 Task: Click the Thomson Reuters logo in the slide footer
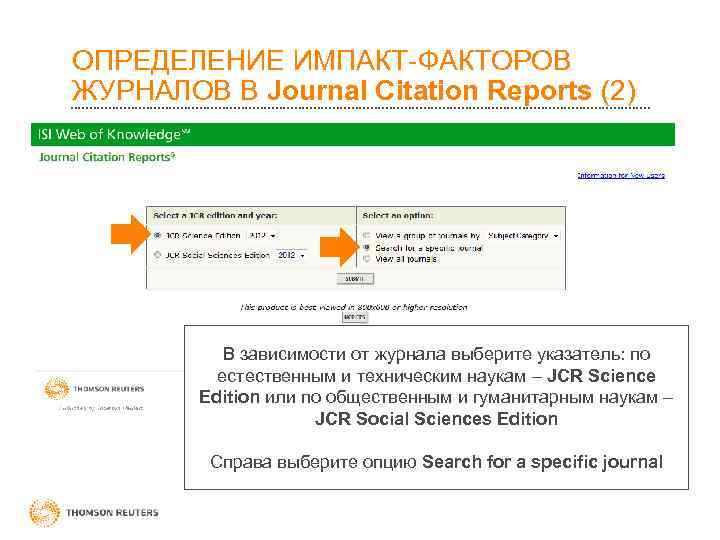tap(94, 512)
